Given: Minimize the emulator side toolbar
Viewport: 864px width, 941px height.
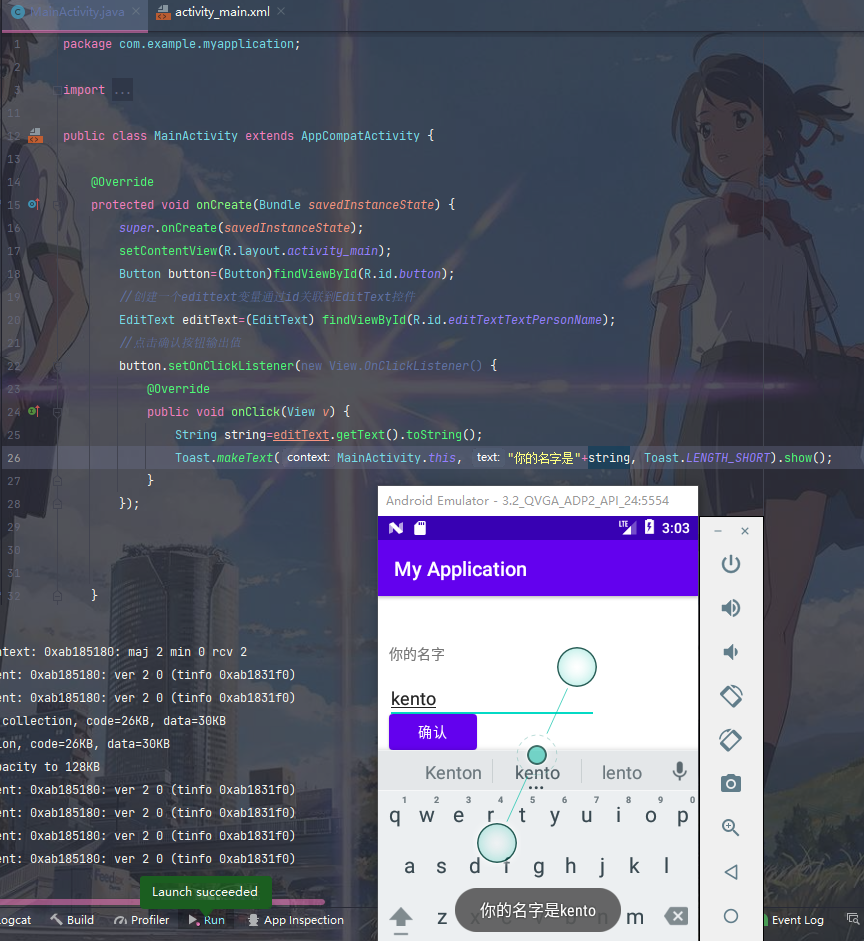Looking at the screenshot, I should pos(718,531).
